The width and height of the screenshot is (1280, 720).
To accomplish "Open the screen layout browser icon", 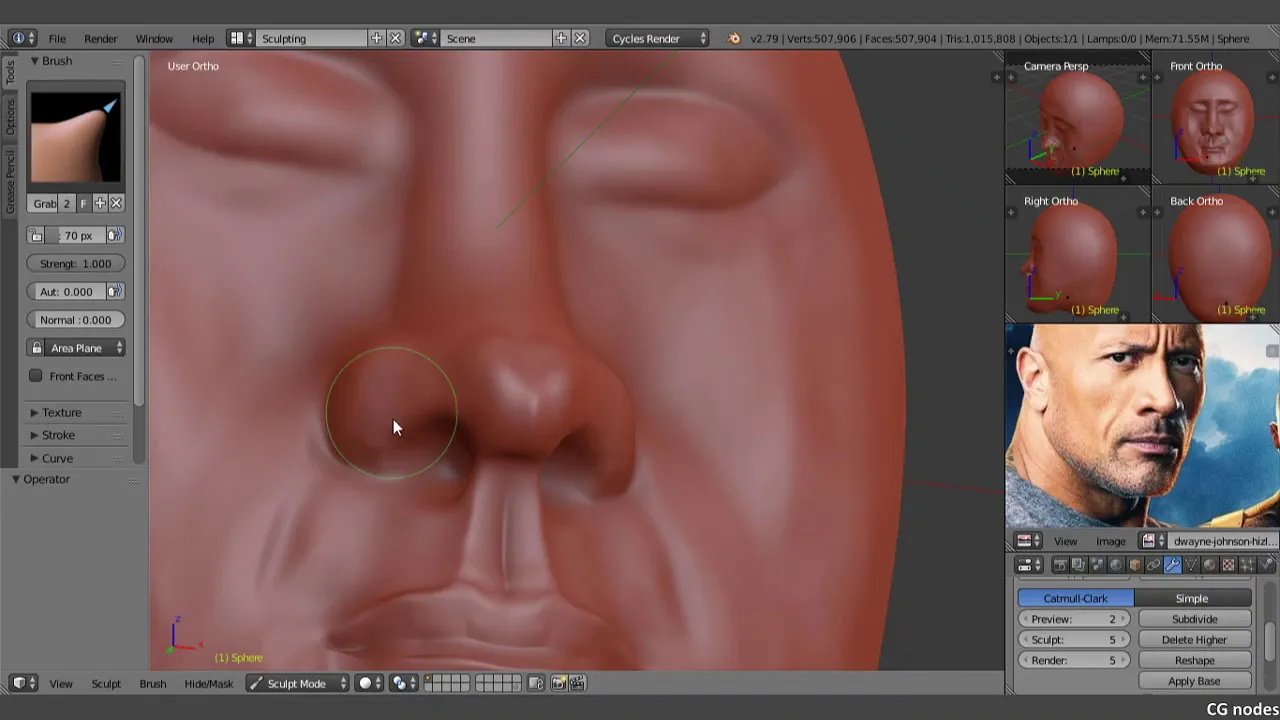I will point(241,38).
